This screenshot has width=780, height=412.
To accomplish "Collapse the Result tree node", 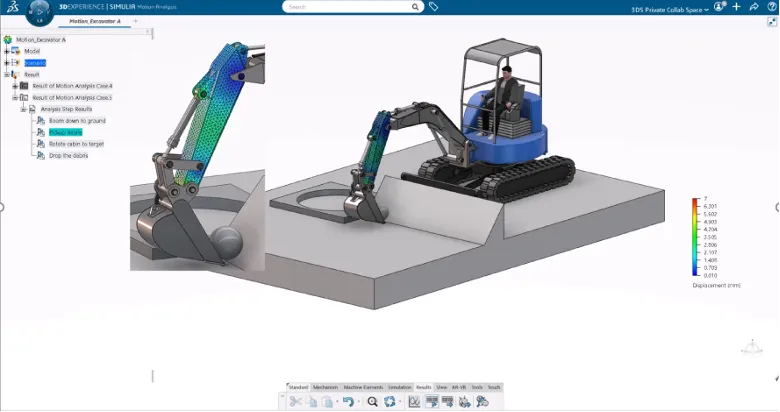I will (7, 74).
